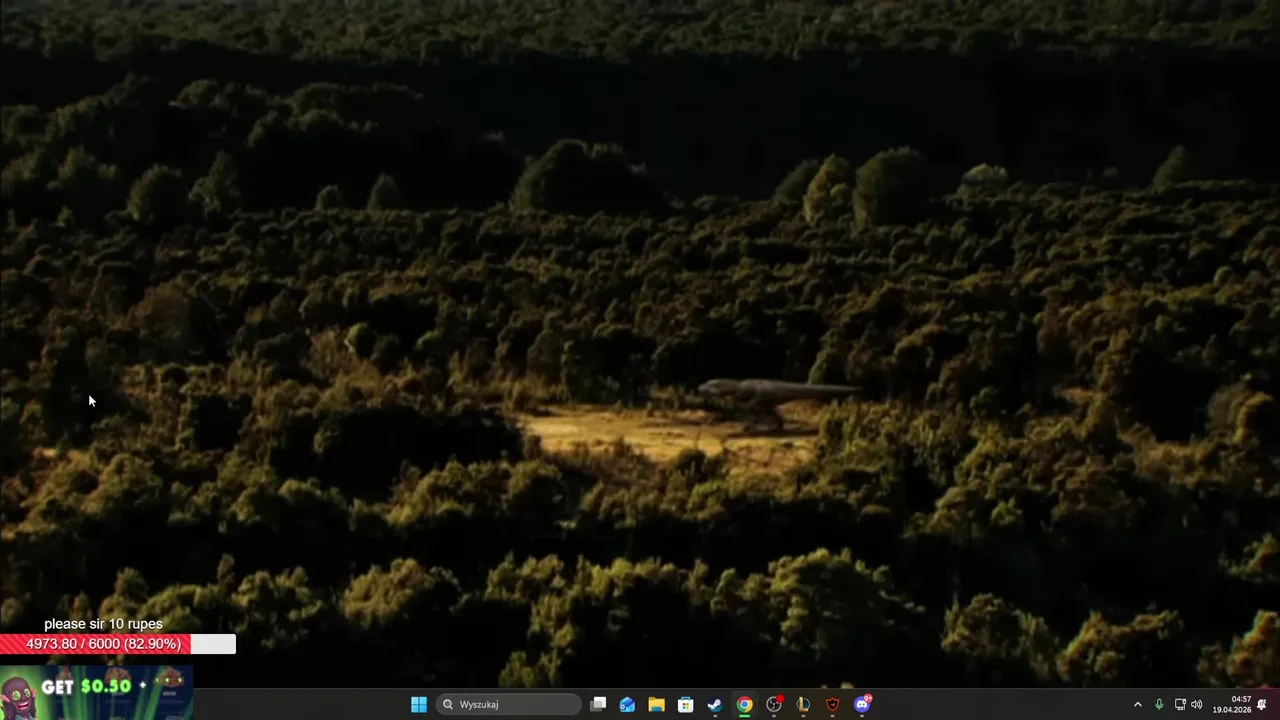Launch Outlook from the taskbar
The width and height of the screenshot is (1280, 720).
(627, 704)
